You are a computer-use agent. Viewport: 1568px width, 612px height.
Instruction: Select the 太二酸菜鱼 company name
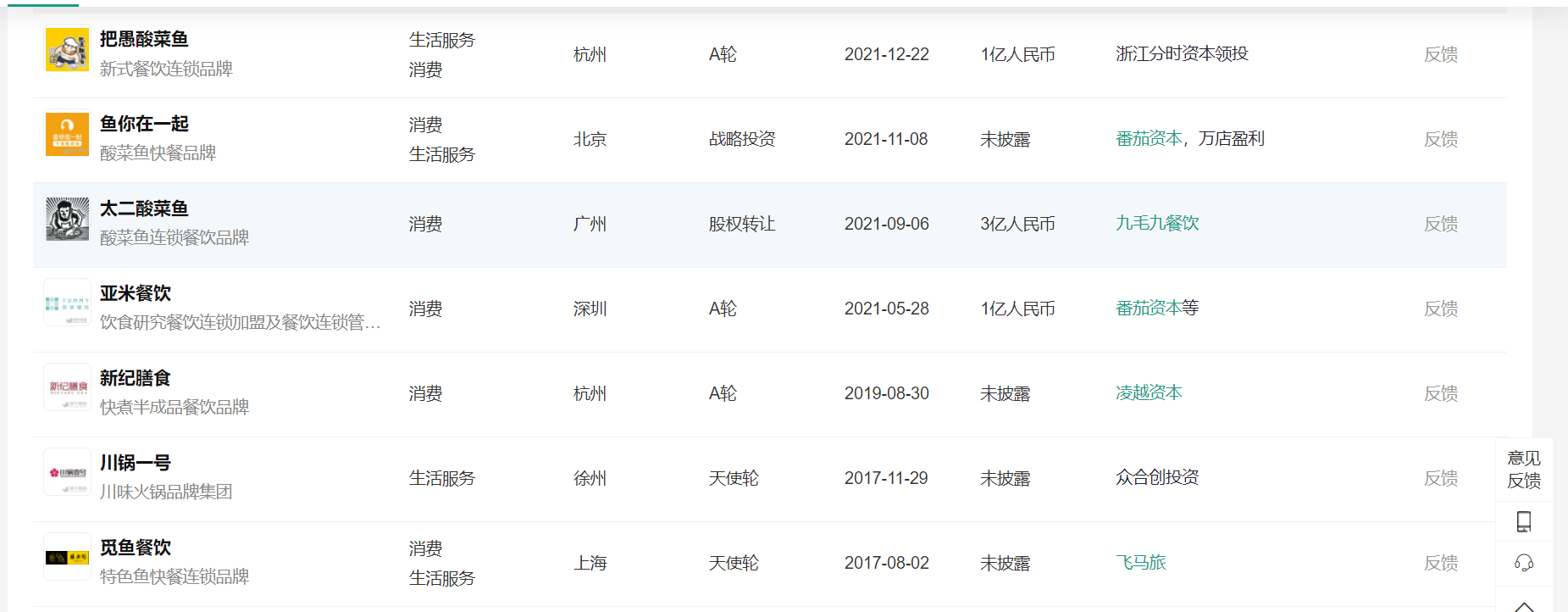pos(144,209)
